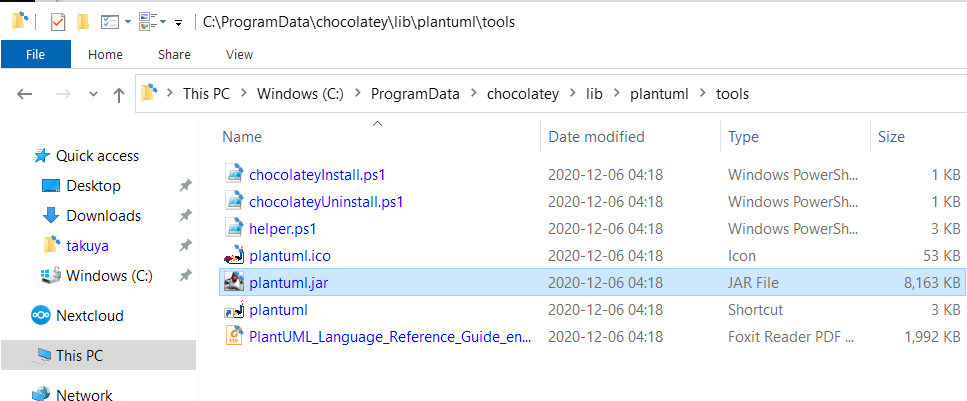Sort files by Date modified column

(x=596, y=136)
